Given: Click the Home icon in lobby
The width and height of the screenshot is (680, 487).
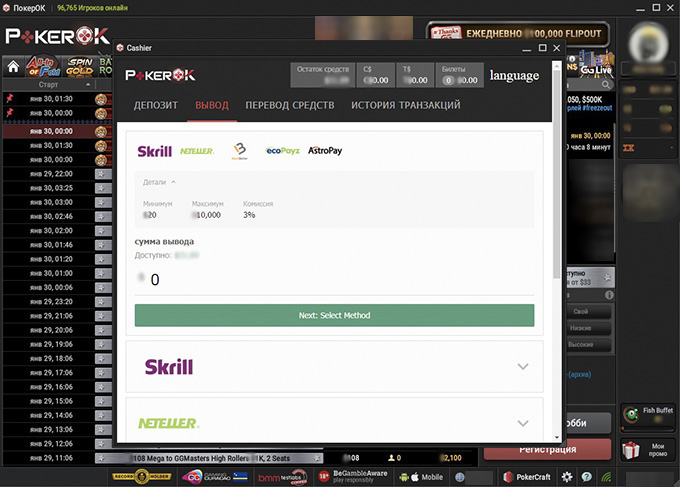Looking at the screenshot, I should 13,68.
